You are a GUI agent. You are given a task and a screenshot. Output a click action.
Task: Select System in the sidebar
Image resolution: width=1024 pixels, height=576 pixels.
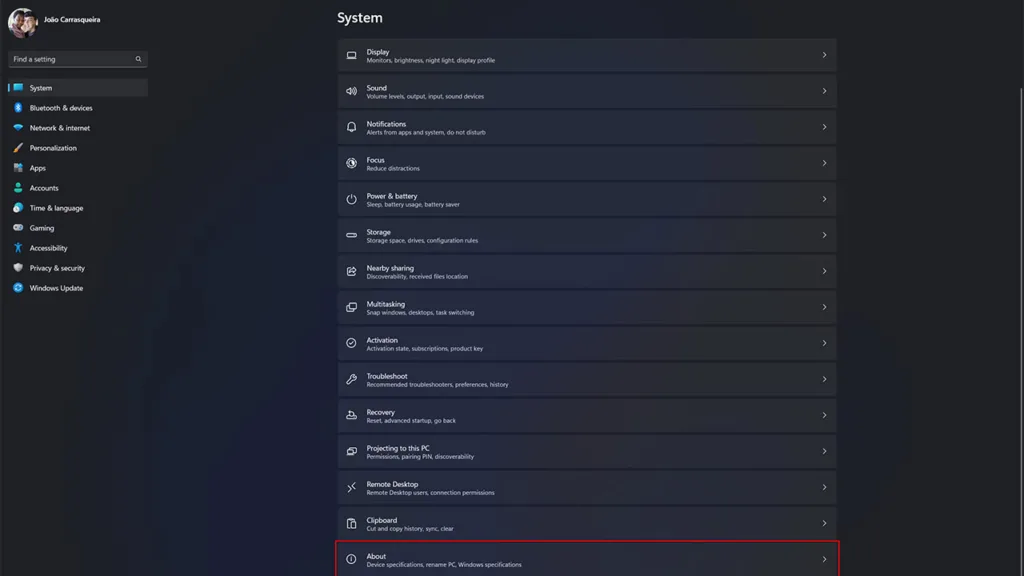(x=78, y=88)
